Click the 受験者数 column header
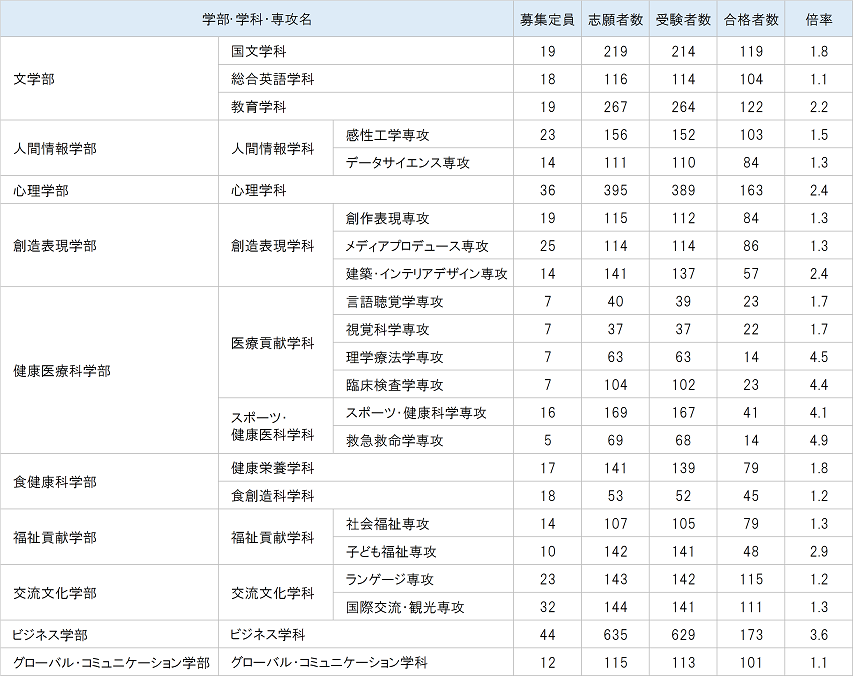This screenshot has height=676, width=853. (683, 21)
